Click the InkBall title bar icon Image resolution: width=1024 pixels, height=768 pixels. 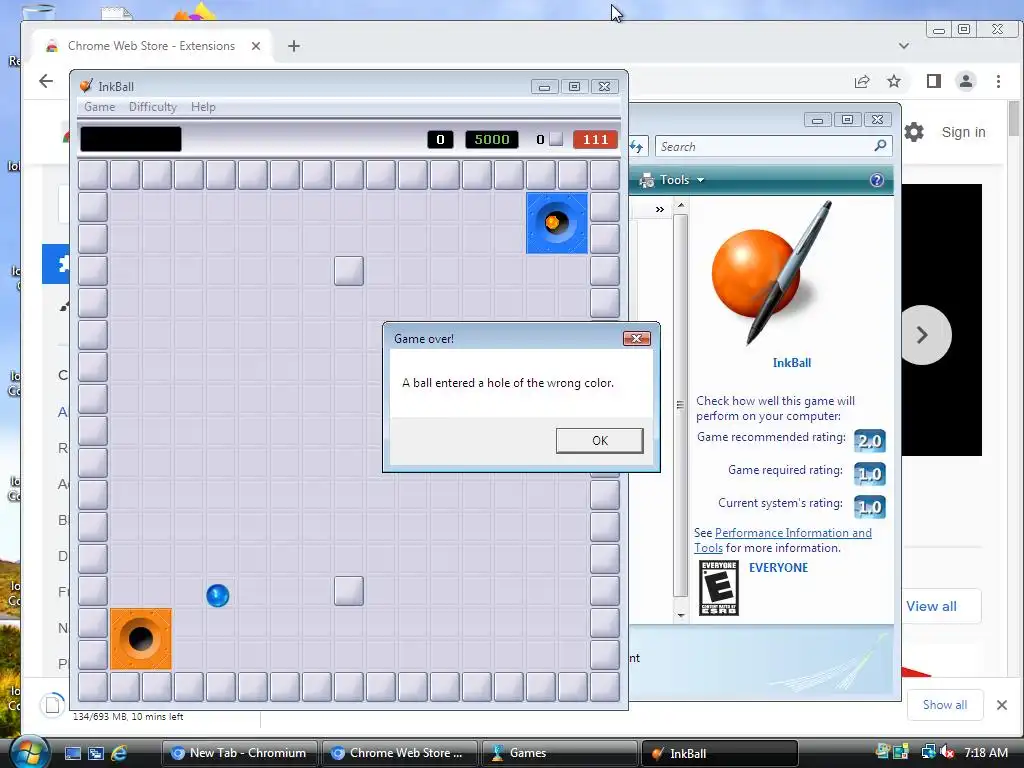(86, 86)
